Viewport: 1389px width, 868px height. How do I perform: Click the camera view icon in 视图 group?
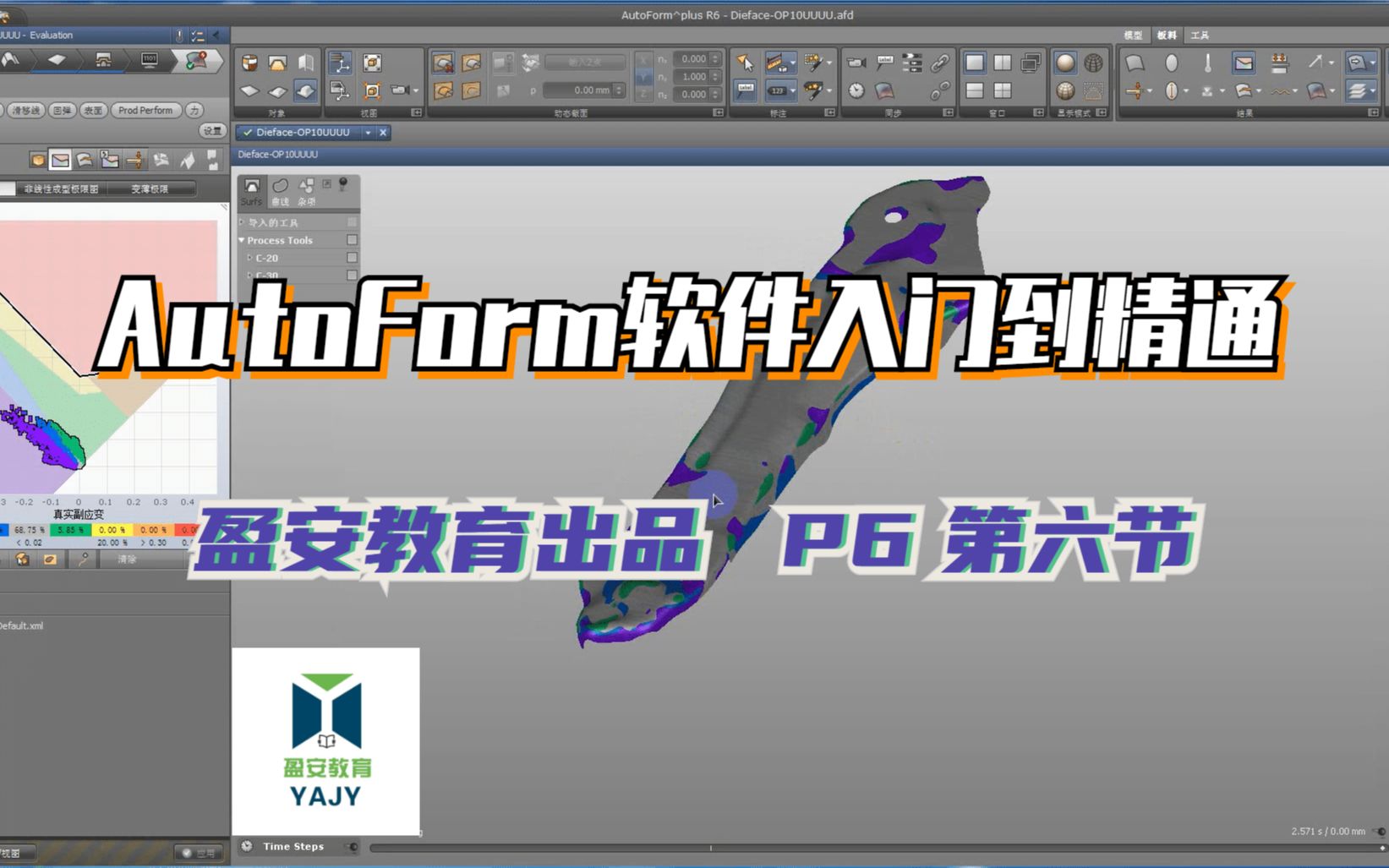coord(400,90)
